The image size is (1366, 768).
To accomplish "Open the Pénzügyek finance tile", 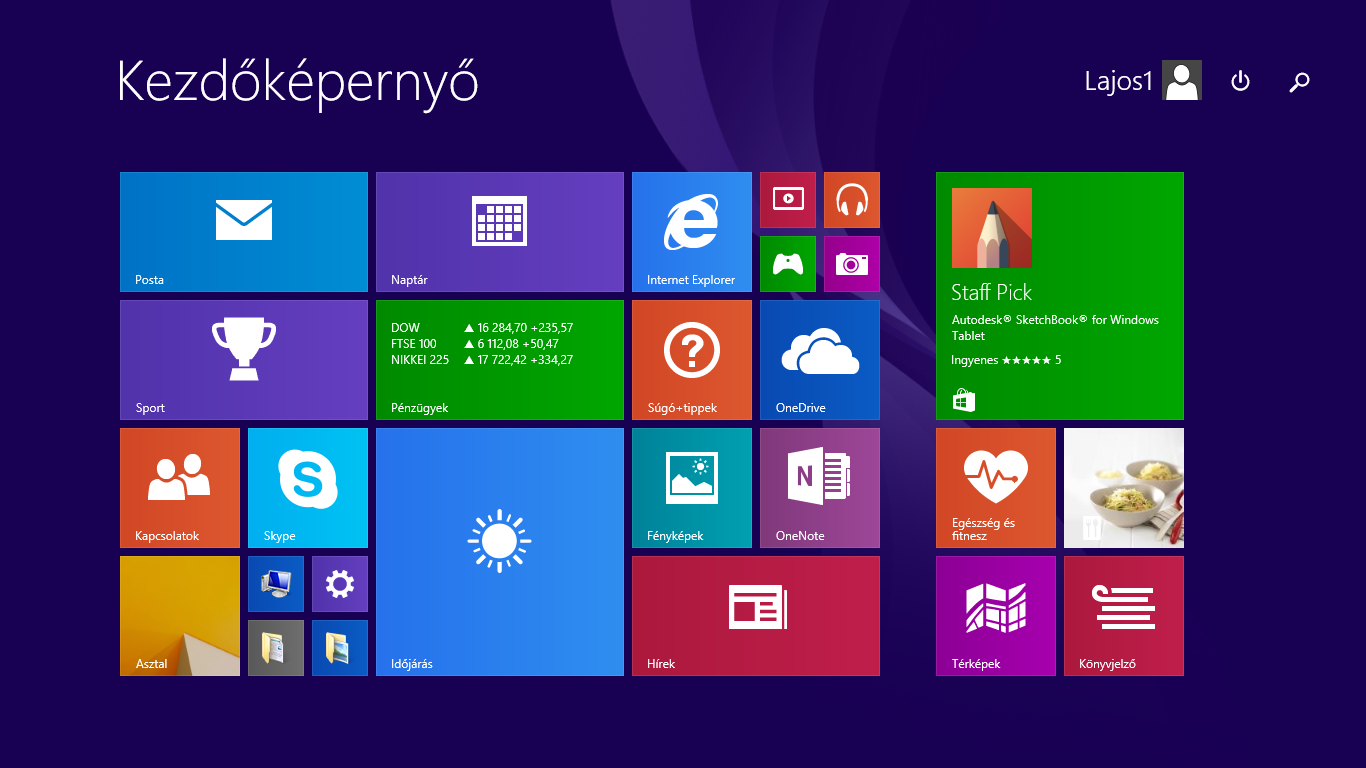I will coord(500,360).
